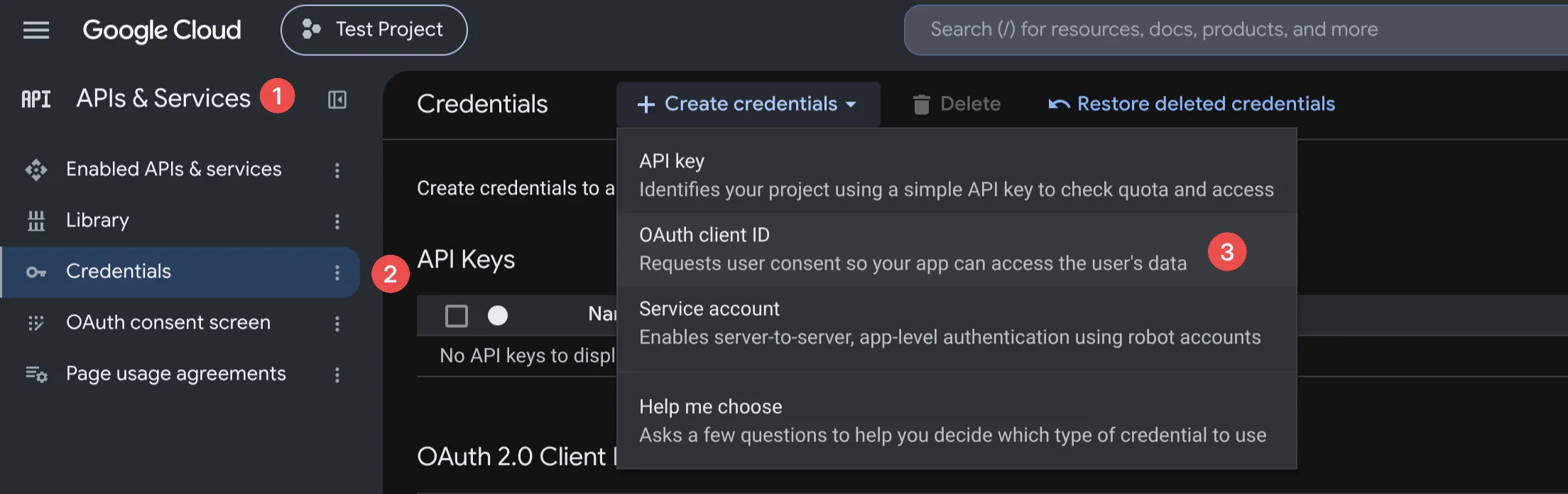Focus the resource search field
Viewport: 1568px width, 494px height.
click(x=1236, y=30)
